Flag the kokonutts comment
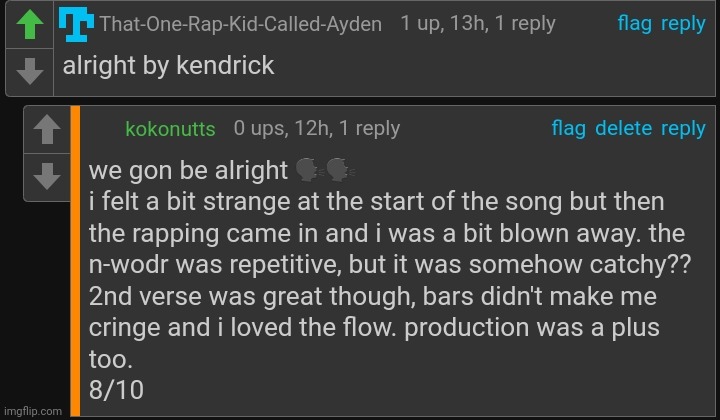 point(568,129)
